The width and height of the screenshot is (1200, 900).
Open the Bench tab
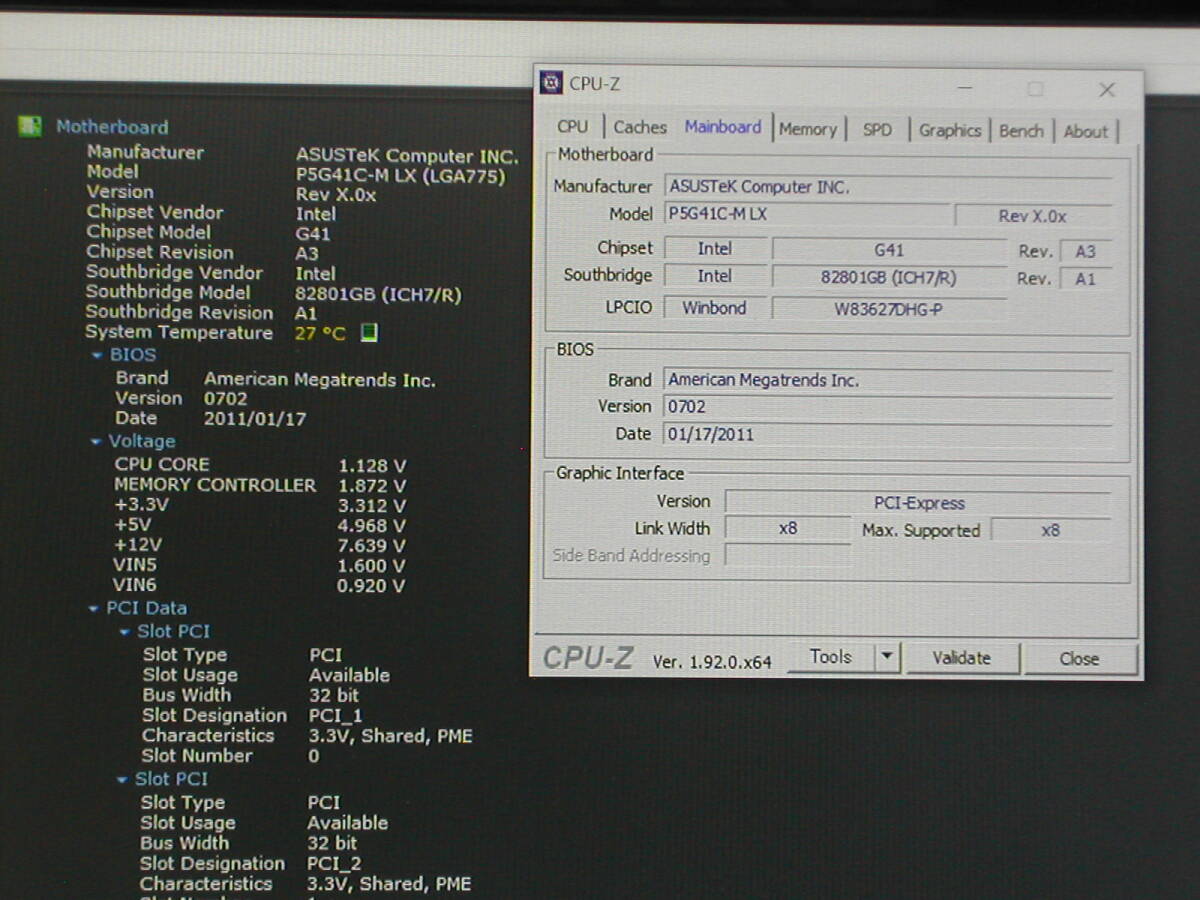1021,131
